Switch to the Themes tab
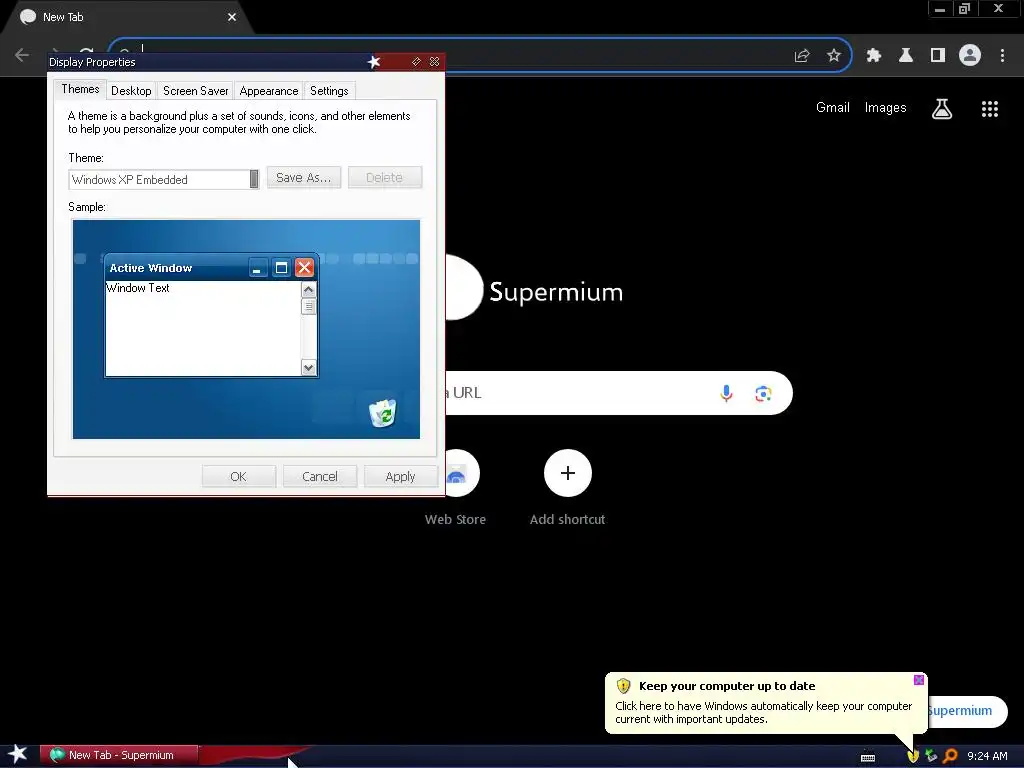1024x768 pixels. tap(80, 89)
